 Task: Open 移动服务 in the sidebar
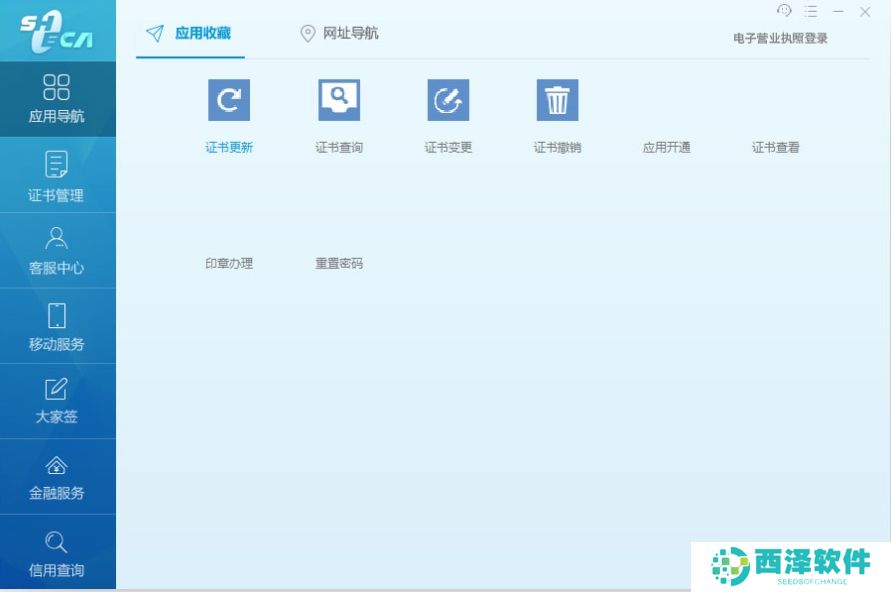click(x=57, y=326)
